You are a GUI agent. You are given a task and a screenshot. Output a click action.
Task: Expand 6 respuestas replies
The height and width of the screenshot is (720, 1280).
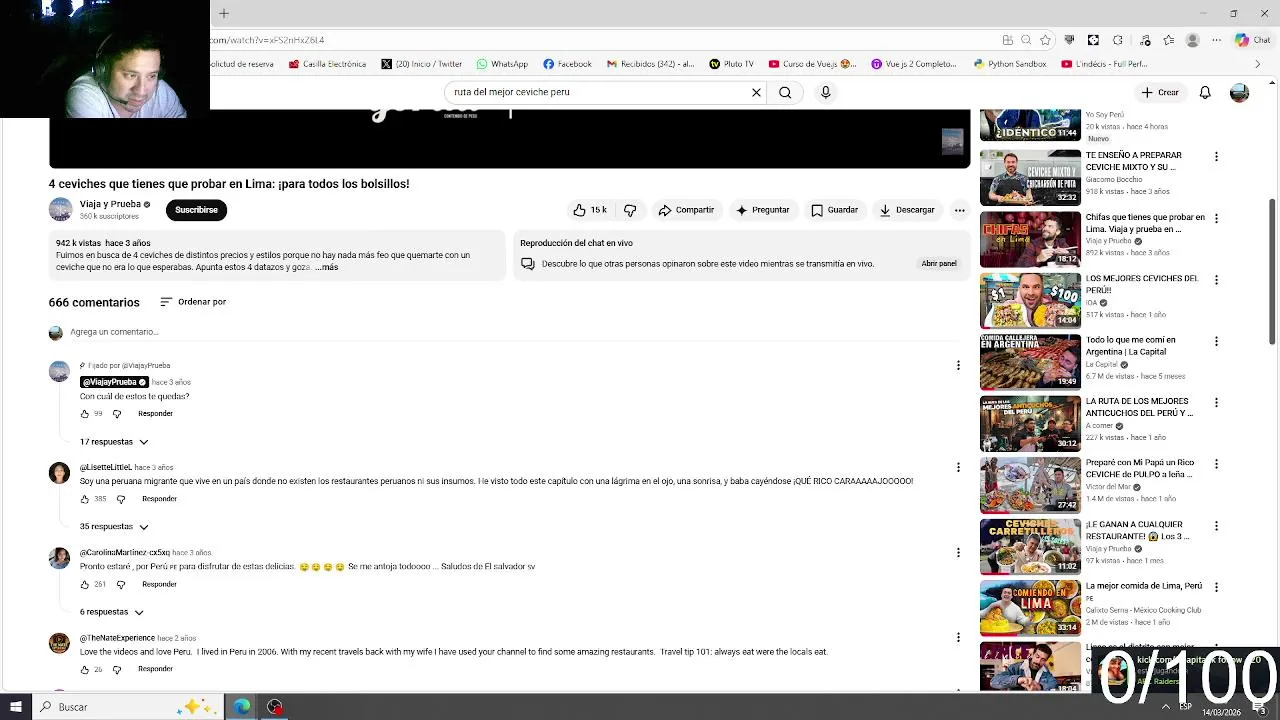[111, 612]
